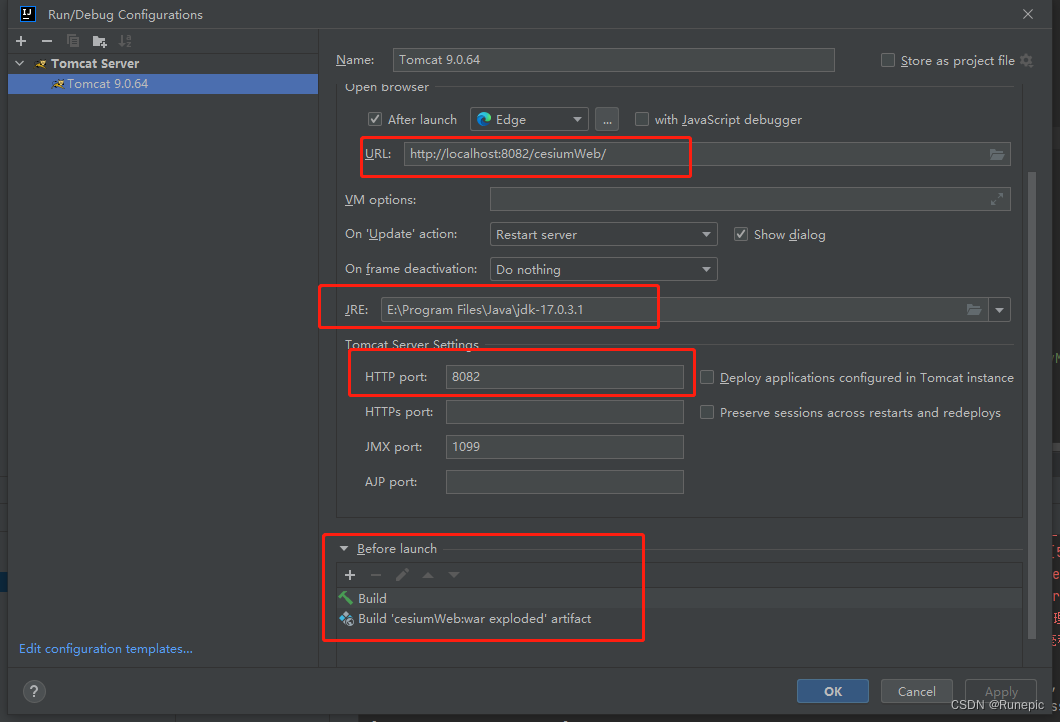Viewport: 1060px width, 722px height.
Task: Click the Apply button
Action: click(1001, 691)
